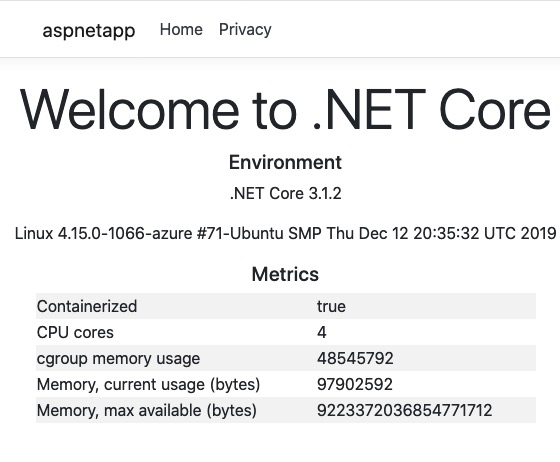This screenshot has width=560, height=462.
Task: Click the Welcome to .NET Core heading
Action: [x=285, y=109]
